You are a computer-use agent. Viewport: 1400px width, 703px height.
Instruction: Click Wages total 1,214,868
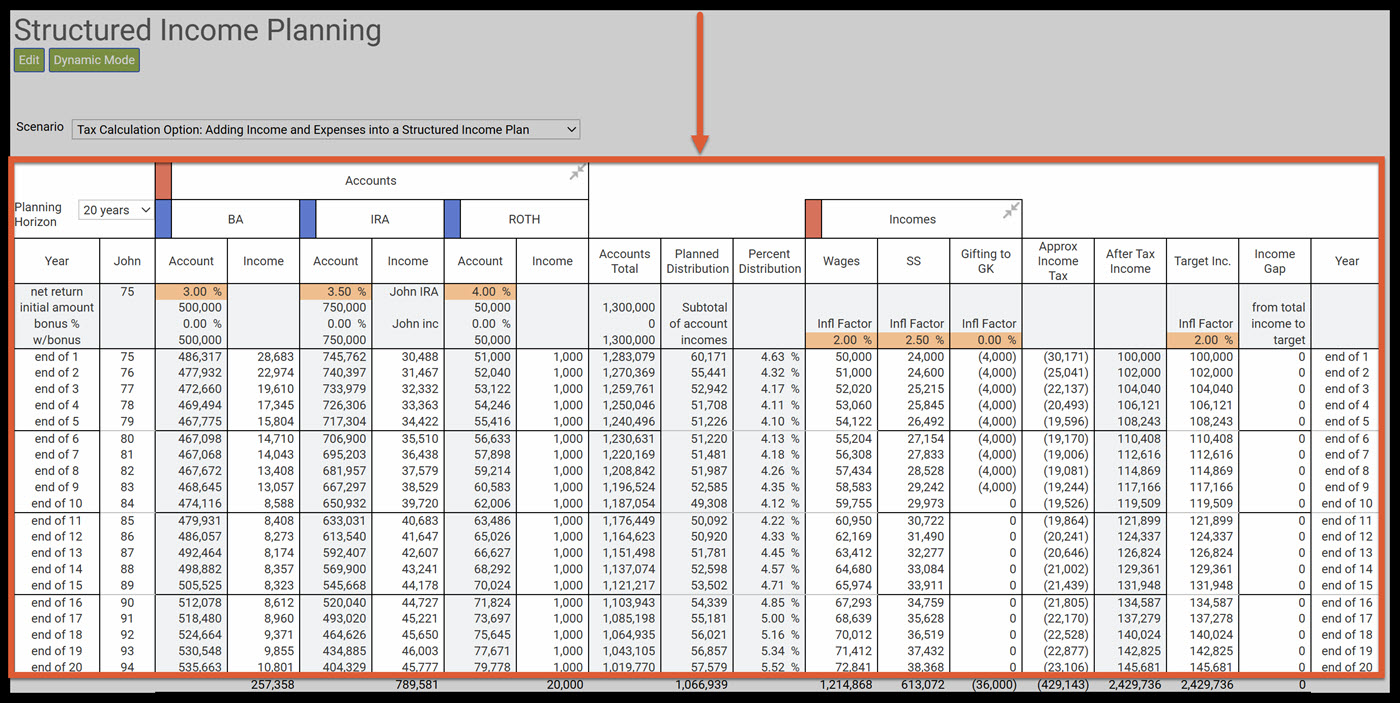pos(844,685)
